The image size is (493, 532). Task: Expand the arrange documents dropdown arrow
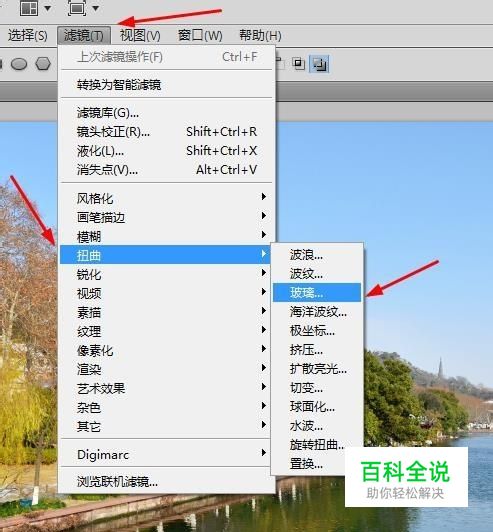point(48,8)
